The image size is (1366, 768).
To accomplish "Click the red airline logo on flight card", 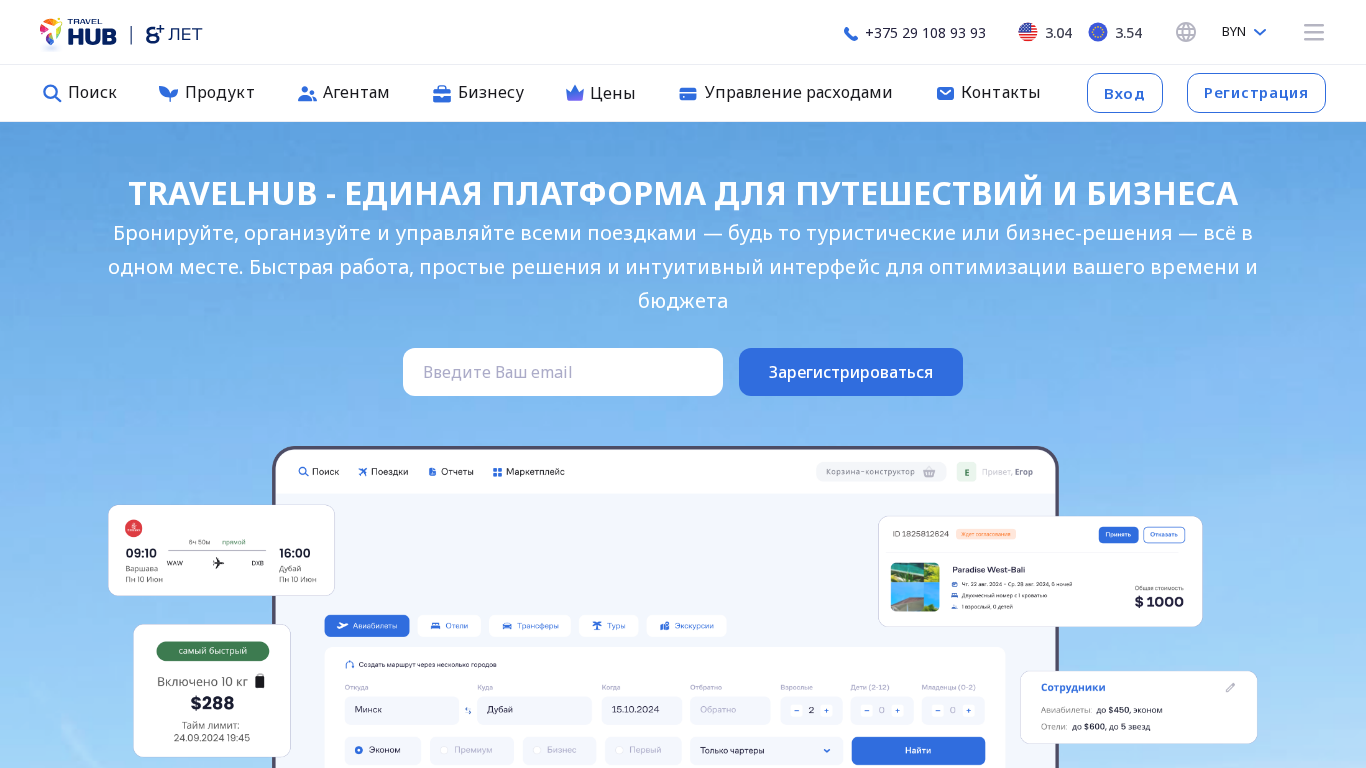I will [134, 528].
